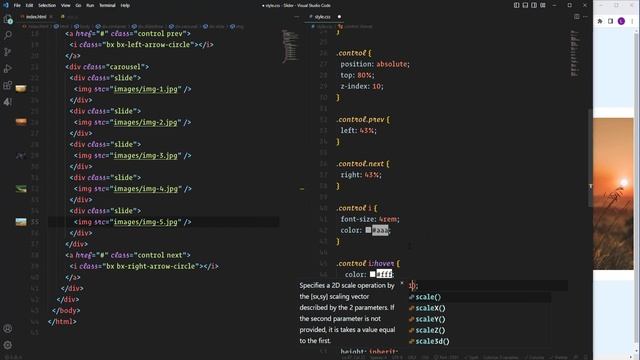
Task: Open color picker for #fff swatch
Action: coord(372,274)
